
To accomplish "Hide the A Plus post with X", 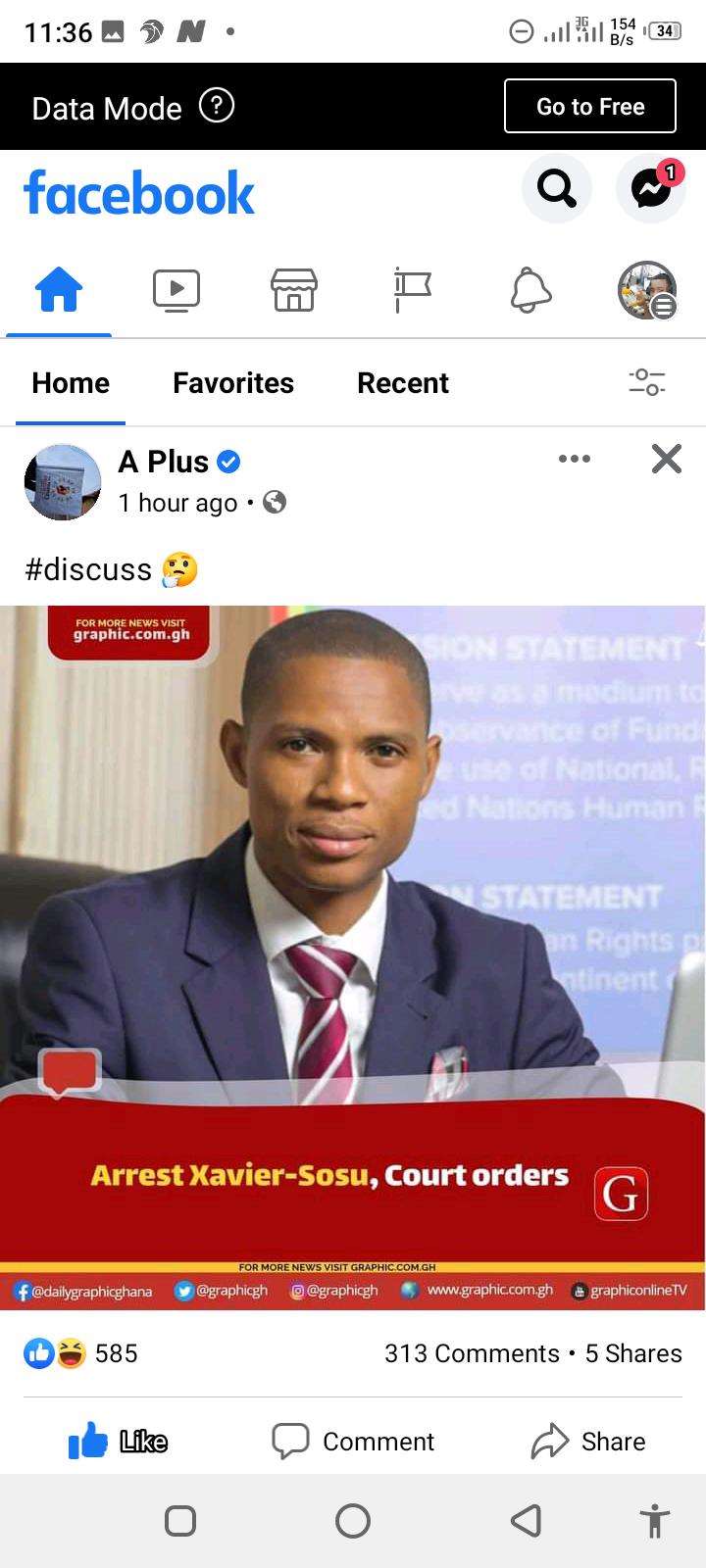I will [667, 459].
